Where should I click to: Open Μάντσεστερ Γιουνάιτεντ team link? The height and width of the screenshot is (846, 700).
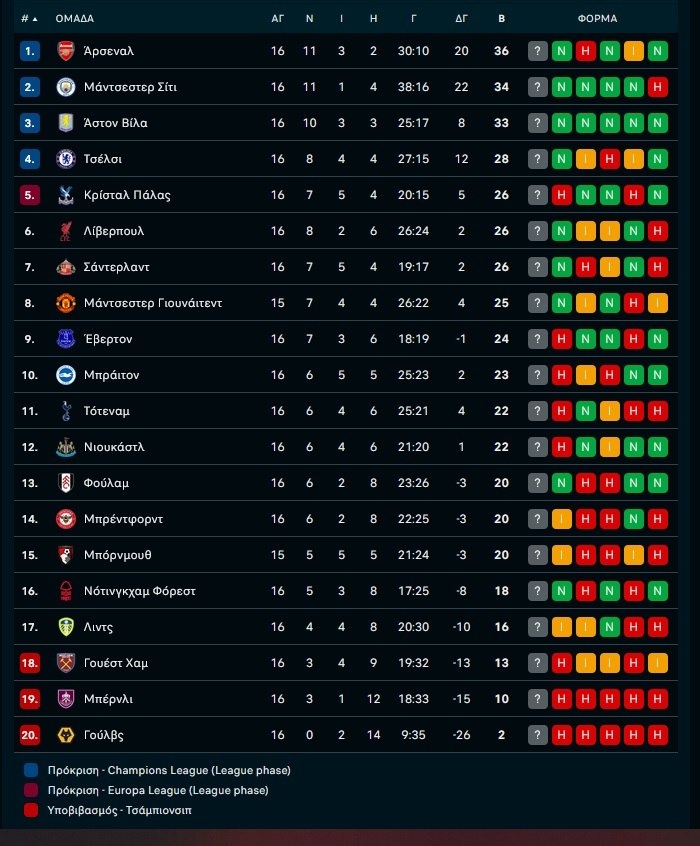[153, 303]
